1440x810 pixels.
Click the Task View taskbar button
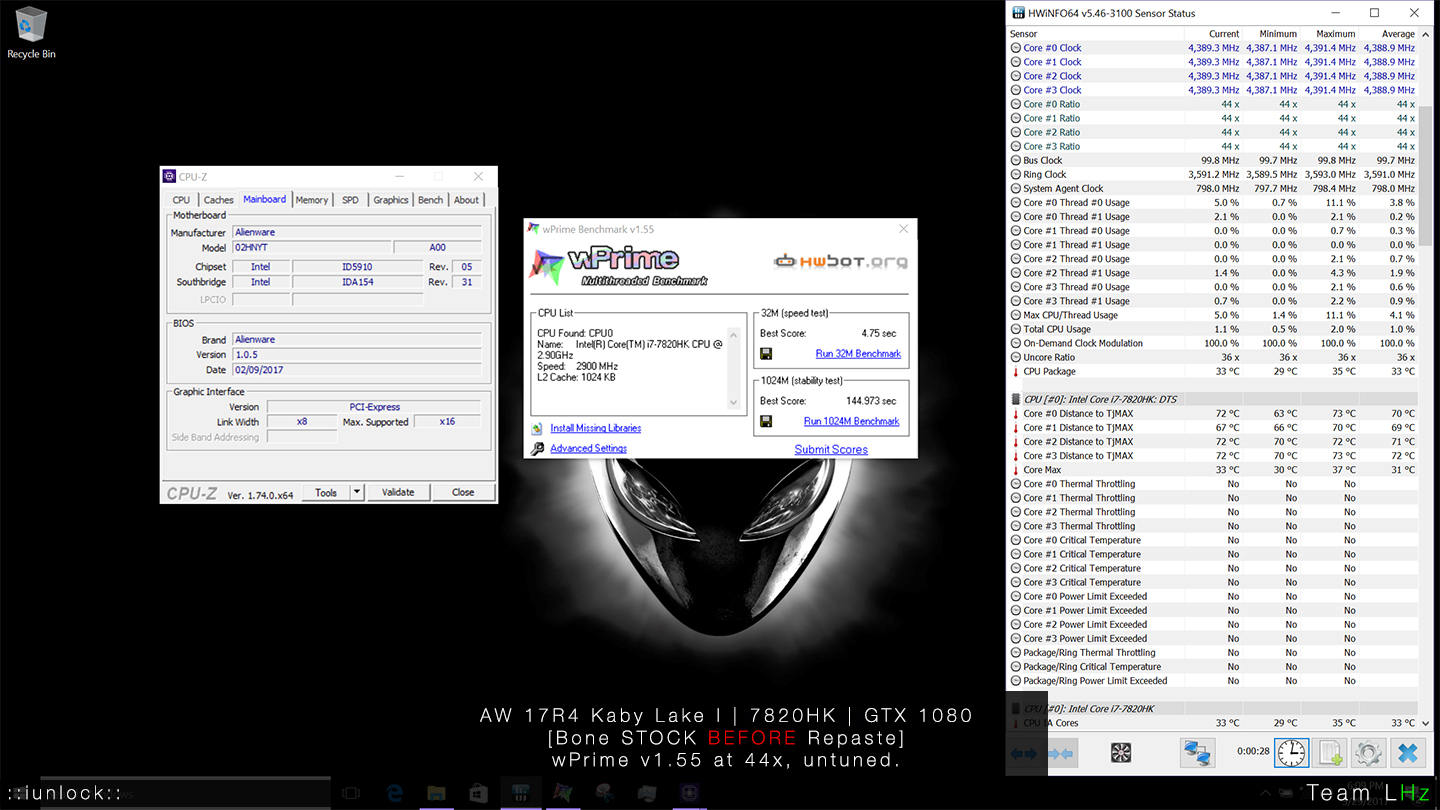tap(351, 793)
